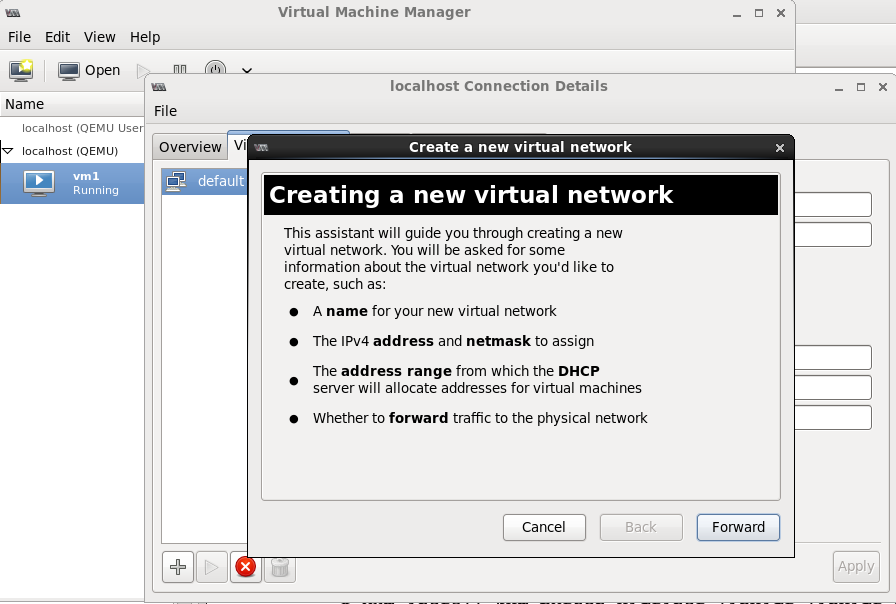This screenshot has width=896, height=604.
Task: Click the red stop network icon
Action: [246, 567]
